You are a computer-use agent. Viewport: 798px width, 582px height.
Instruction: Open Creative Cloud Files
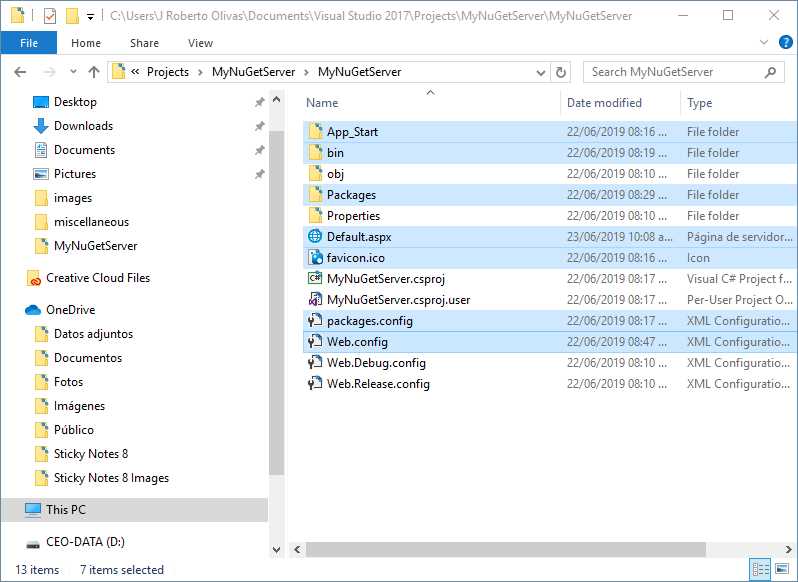pyautogui.click(x=98, y=278)
